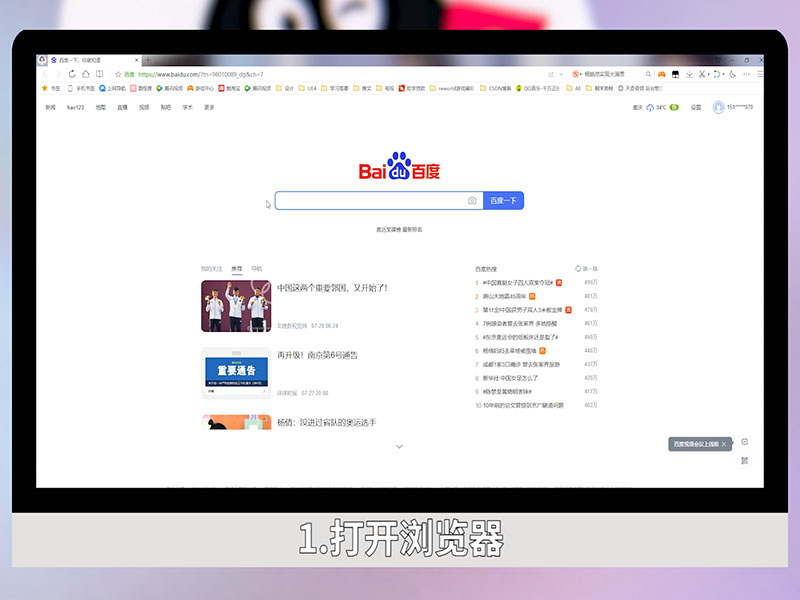The image size is (800, 600).
Task: Open the 重要通告 news thumbnail
Action: pos(236,373)
